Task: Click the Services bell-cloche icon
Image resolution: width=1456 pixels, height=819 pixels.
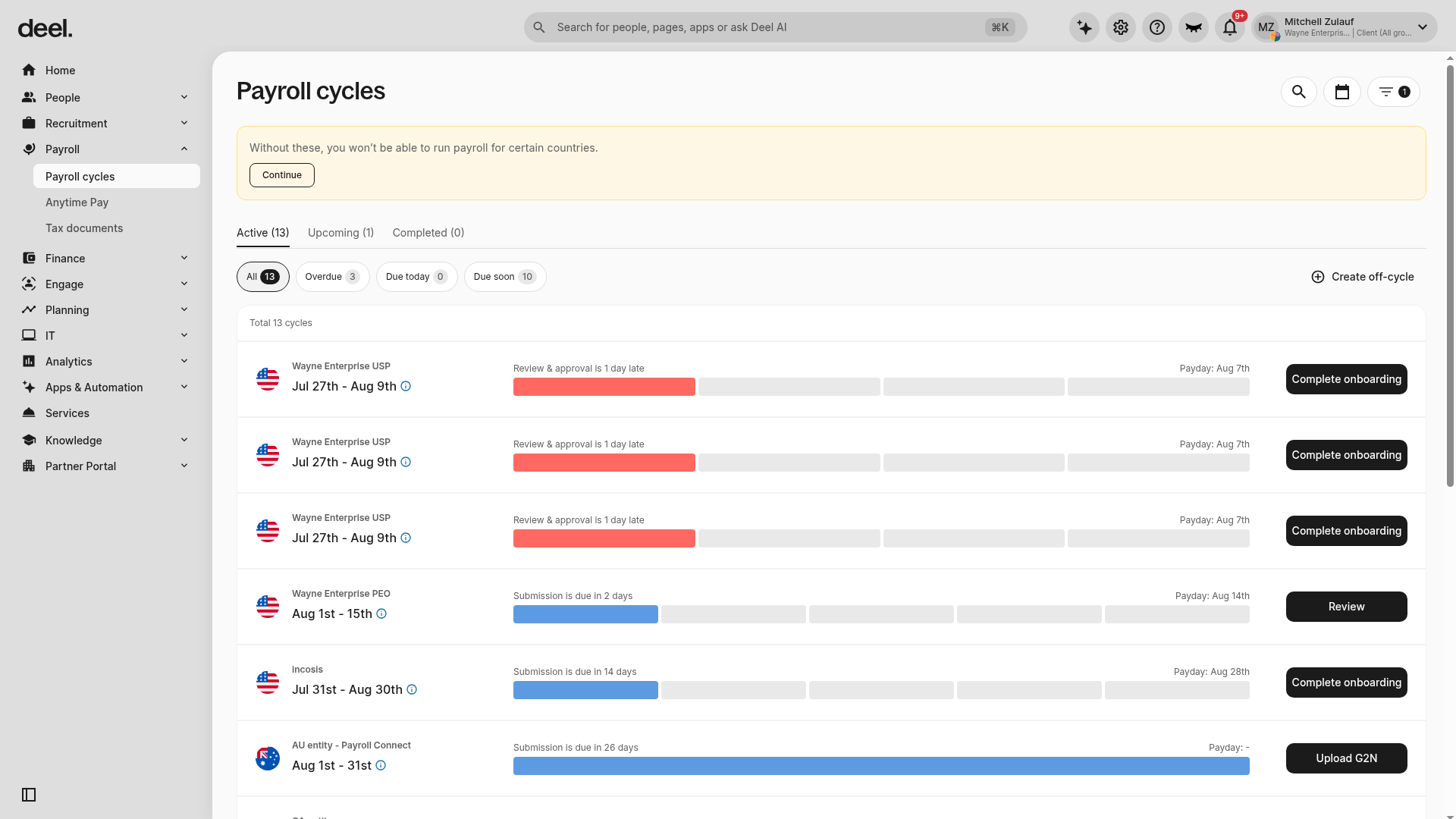Action: (29, 413)
